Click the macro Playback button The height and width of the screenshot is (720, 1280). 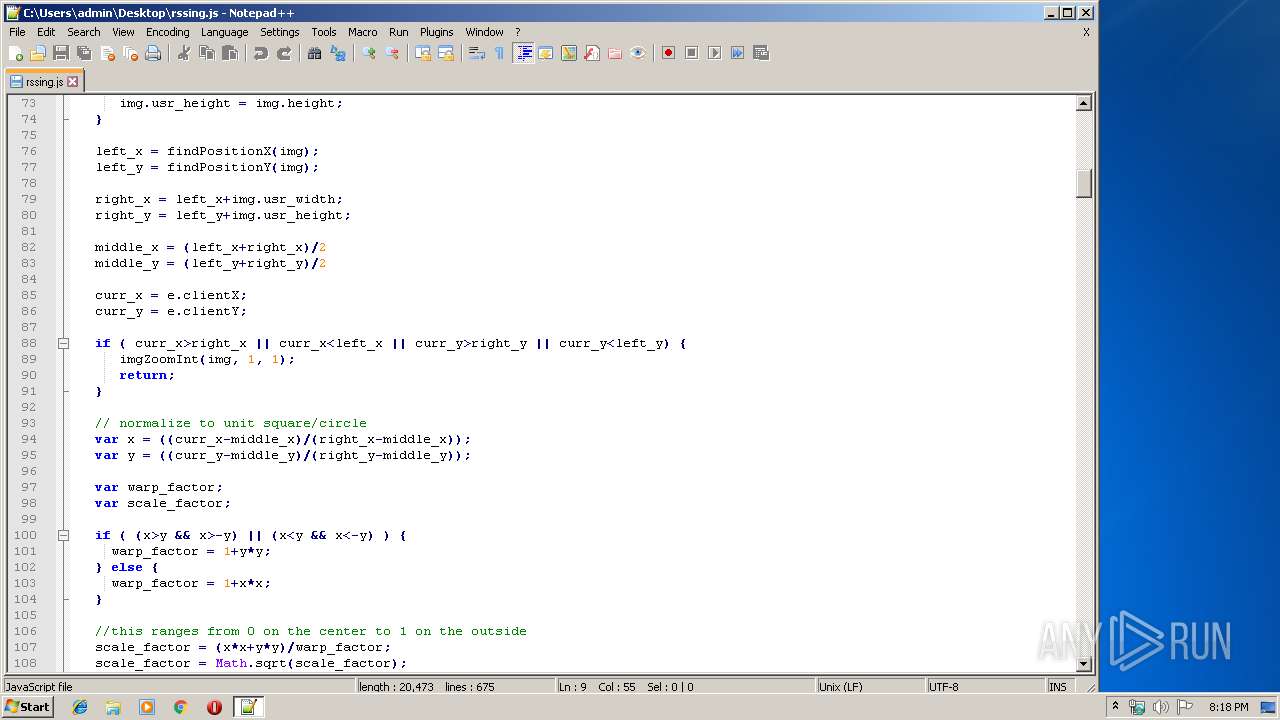714,53
